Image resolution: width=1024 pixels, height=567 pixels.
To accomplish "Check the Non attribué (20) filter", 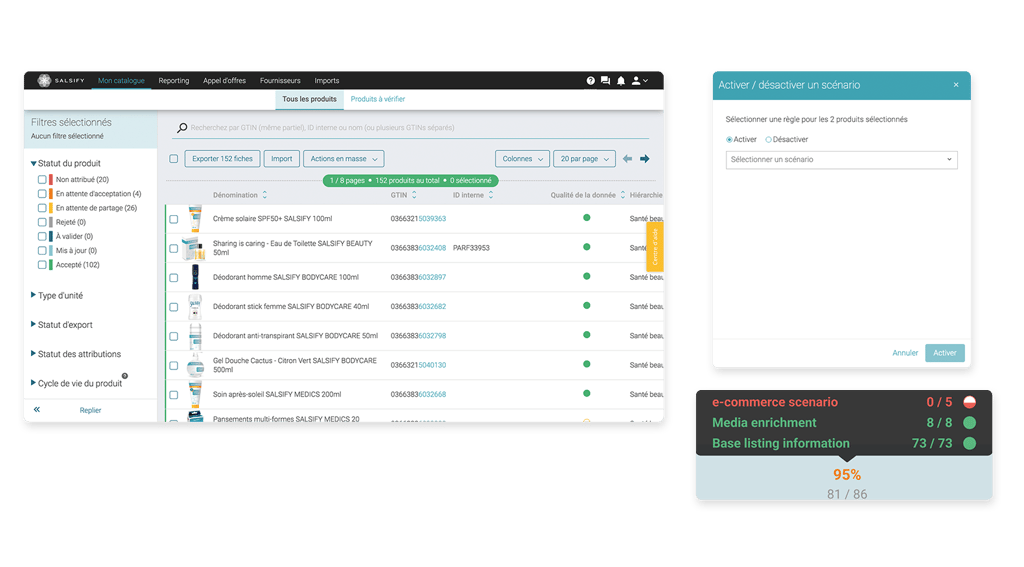I will (42, 179).
